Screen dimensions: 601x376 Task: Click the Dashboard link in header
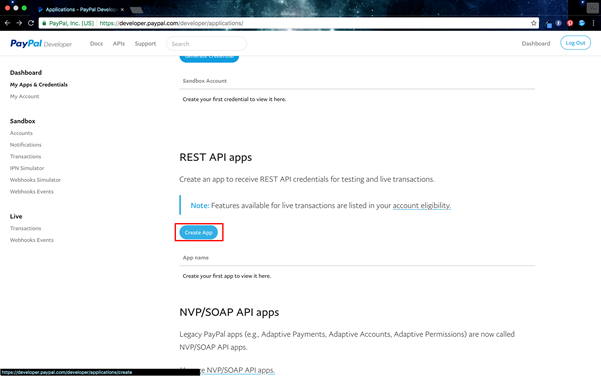point(536,44)
